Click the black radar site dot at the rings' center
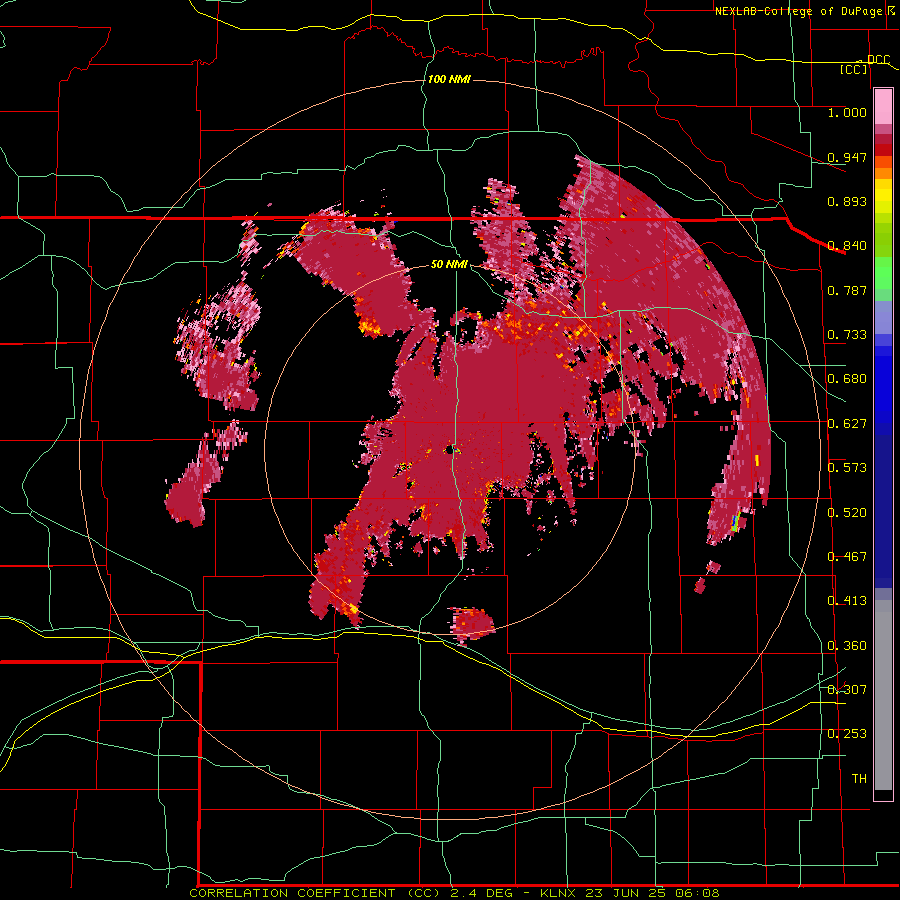This screenshot has width=900, height=900. pyautogui.click(x=449, y=449)
